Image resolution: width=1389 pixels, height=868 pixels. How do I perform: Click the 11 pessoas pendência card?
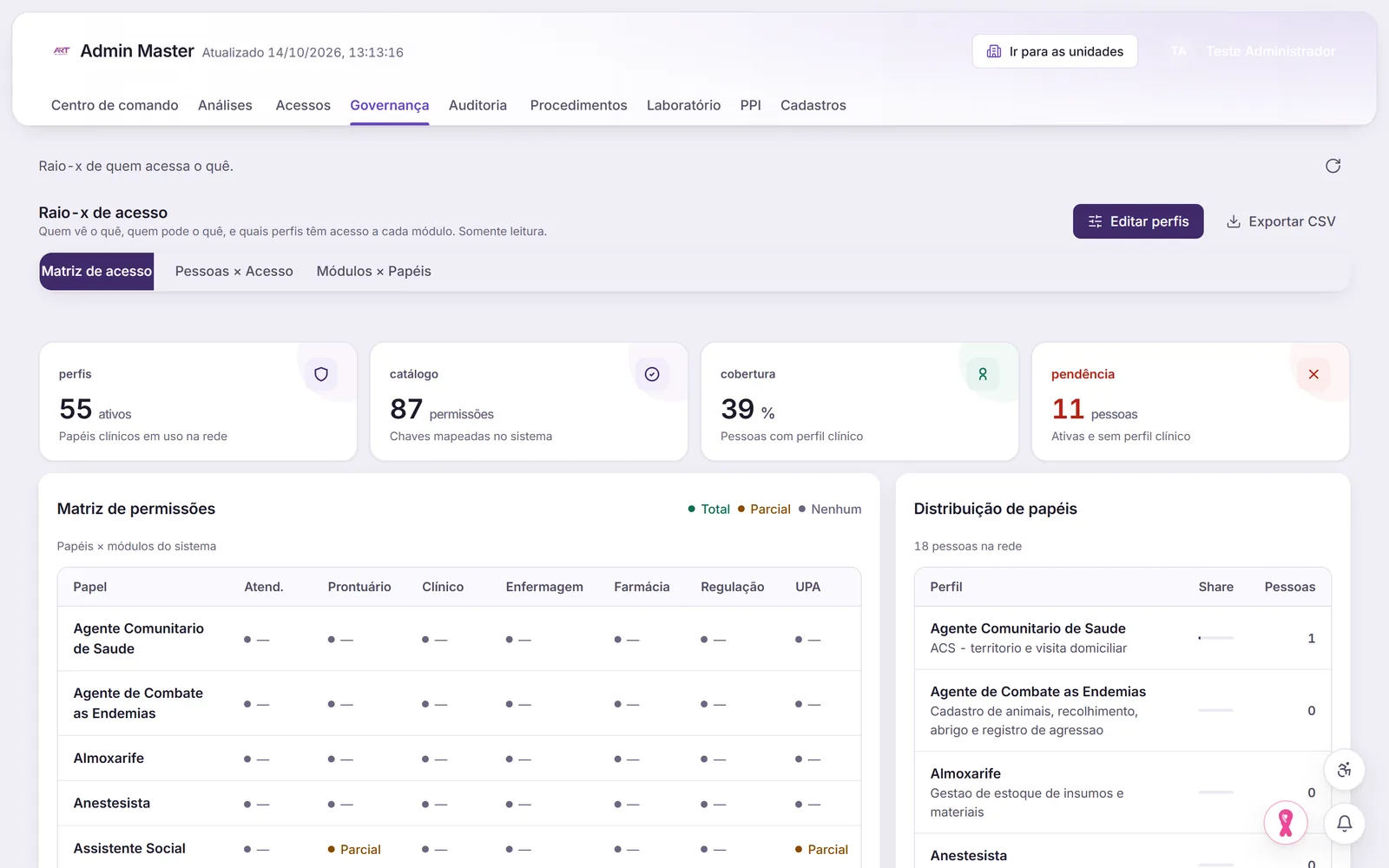(x=1190, y=401)
